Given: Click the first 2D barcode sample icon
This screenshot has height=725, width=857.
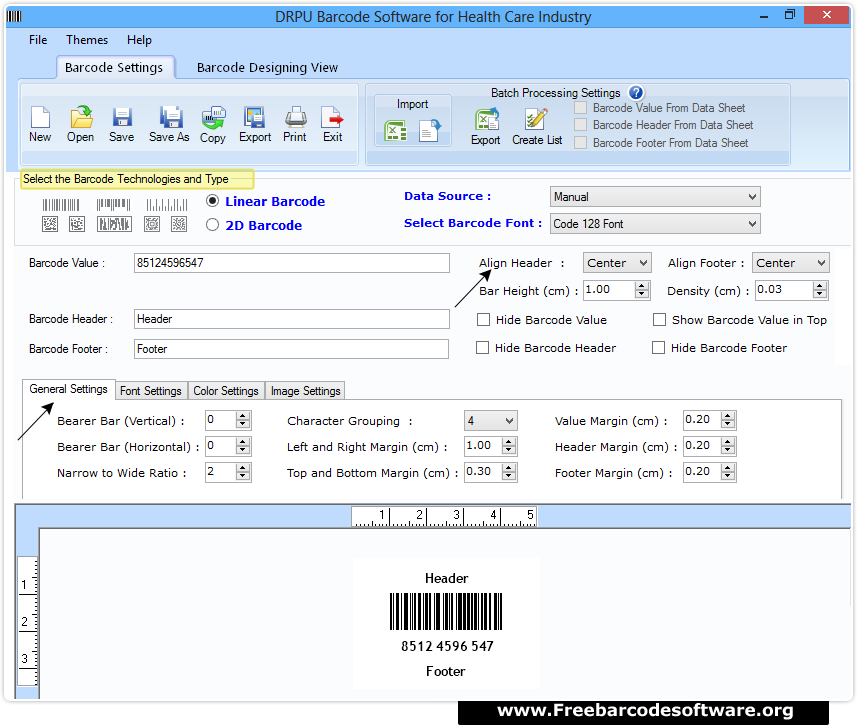Looking at the screenshot, I should pyautogui.click(x=50, y=224).
